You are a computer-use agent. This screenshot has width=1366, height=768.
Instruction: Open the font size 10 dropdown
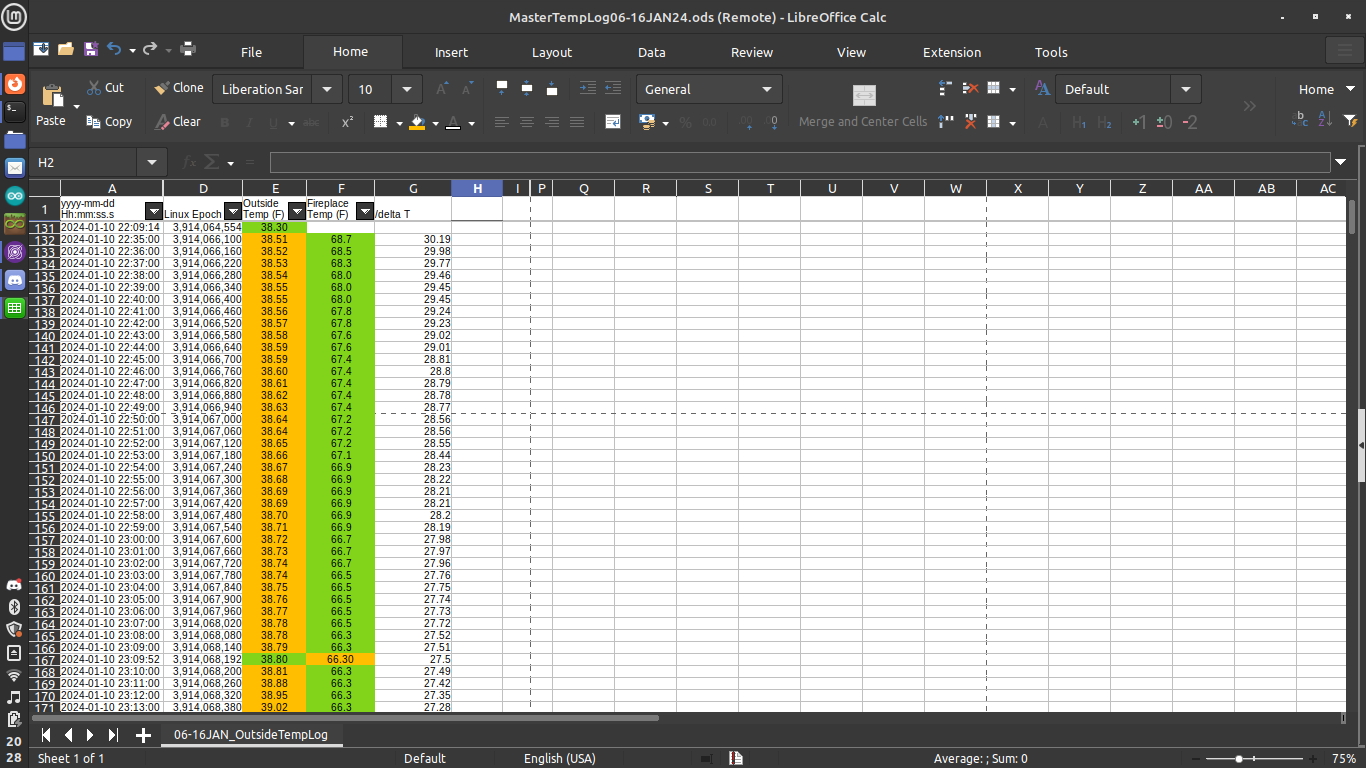pos(406,89)
